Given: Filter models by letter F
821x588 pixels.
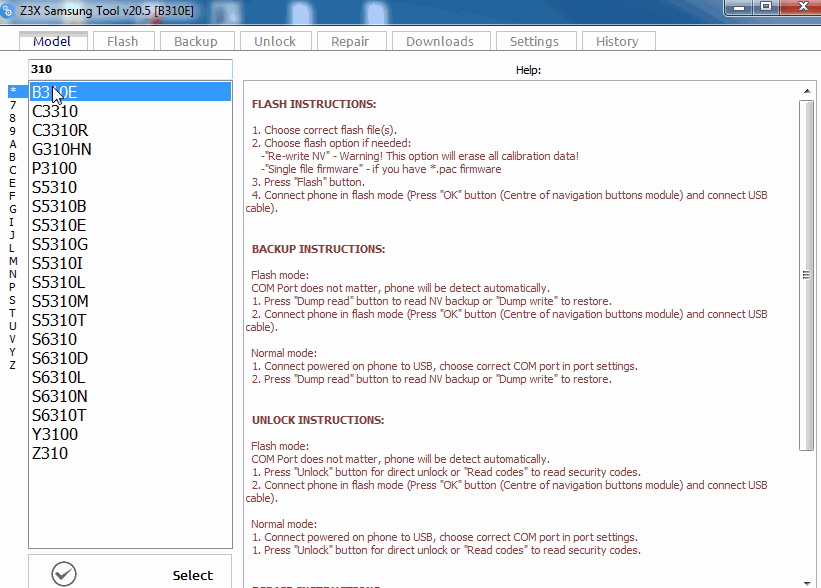Looking at the screenshot, I should coord(13,196).
